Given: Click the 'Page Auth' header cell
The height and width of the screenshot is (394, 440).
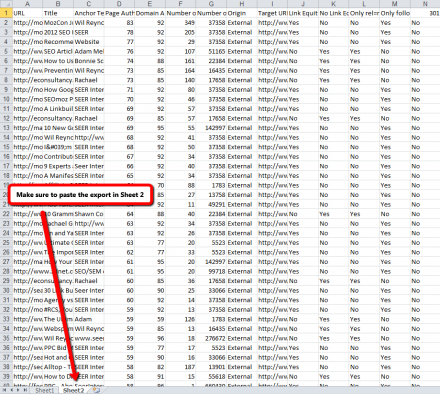Looking at the screenshot, I should 119,13.
